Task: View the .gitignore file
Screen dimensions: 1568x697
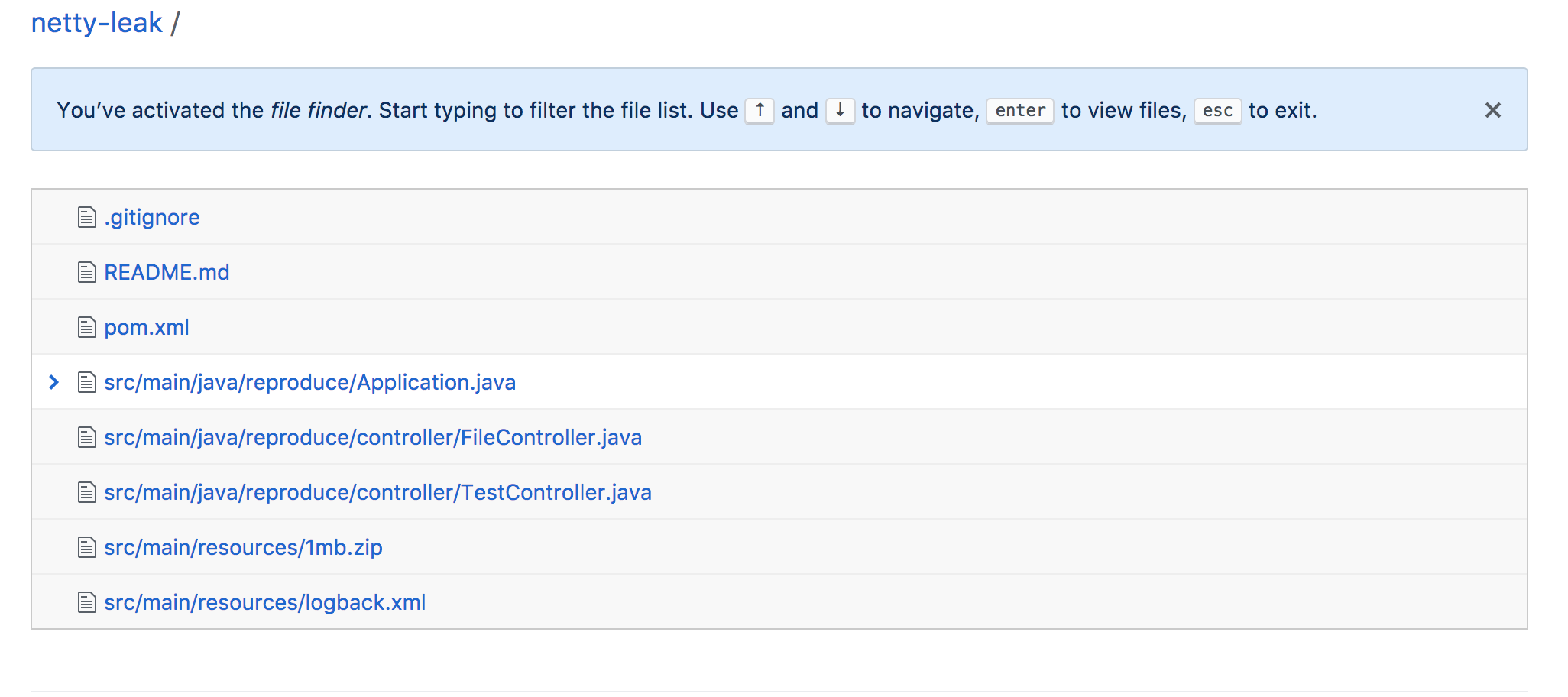Action: pos(151,216)
